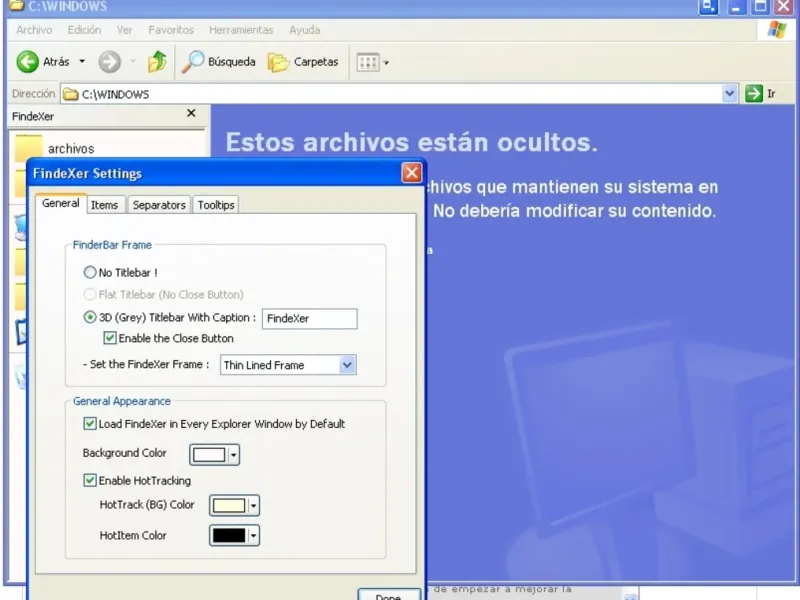Click the Up folder icon
This screenshot has height=600, width=800.
coord(157,62)
